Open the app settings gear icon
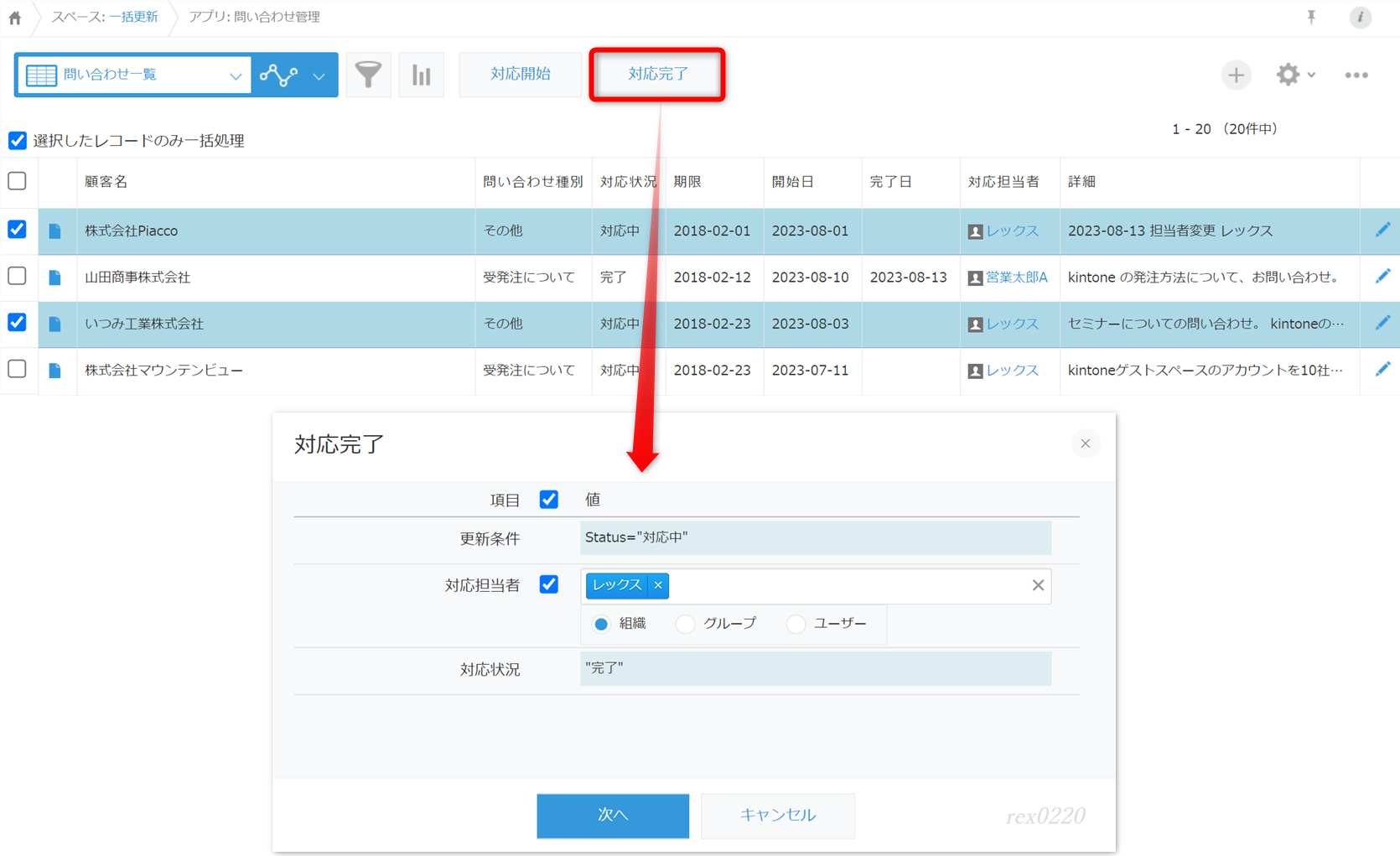The width and height of the screenshot is (1400, 856). point(1288,75)
